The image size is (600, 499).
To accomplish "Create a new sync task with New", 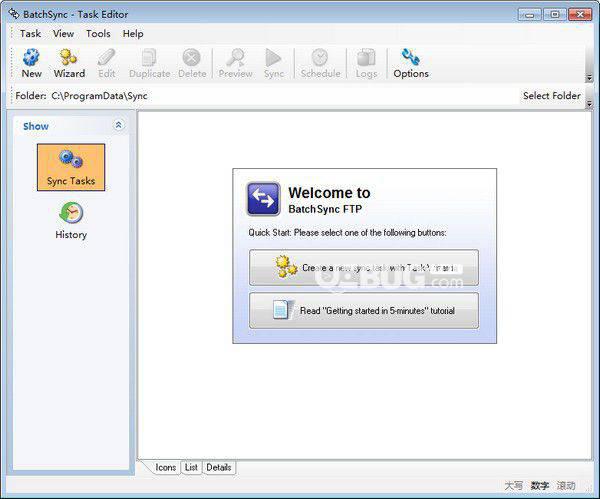I will 31,64.
